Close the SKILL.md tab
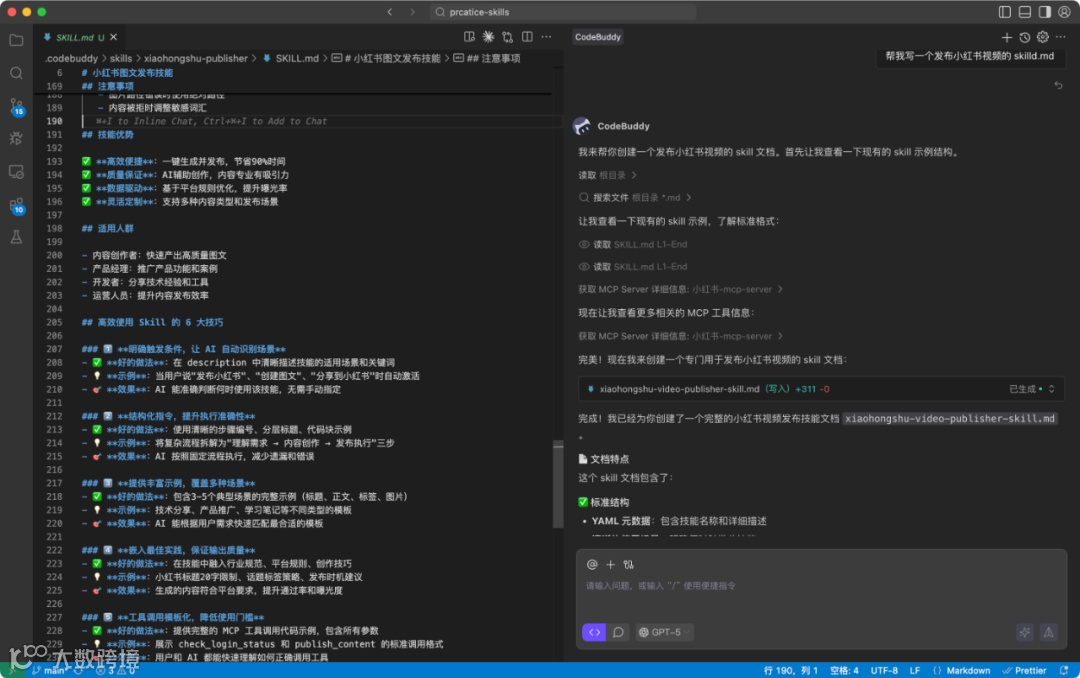1080x678 pixels. [x=114, y=37]
